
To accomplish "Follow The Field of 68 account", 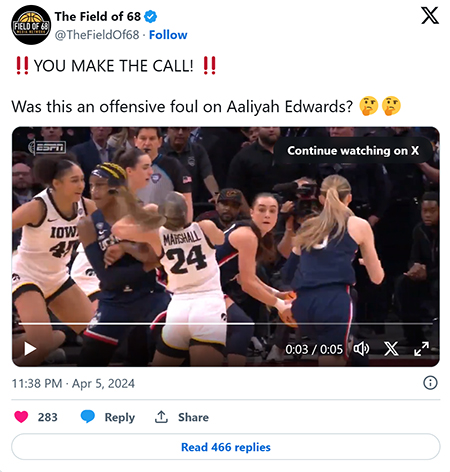I will (168, 35).
